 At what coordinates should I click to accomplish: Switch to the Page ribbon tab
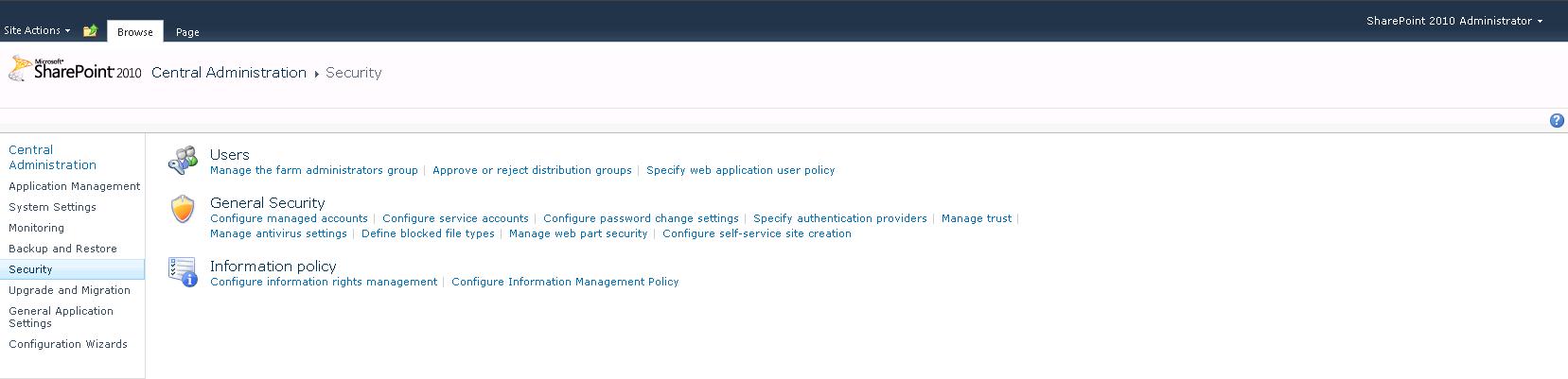click(187, 32)
